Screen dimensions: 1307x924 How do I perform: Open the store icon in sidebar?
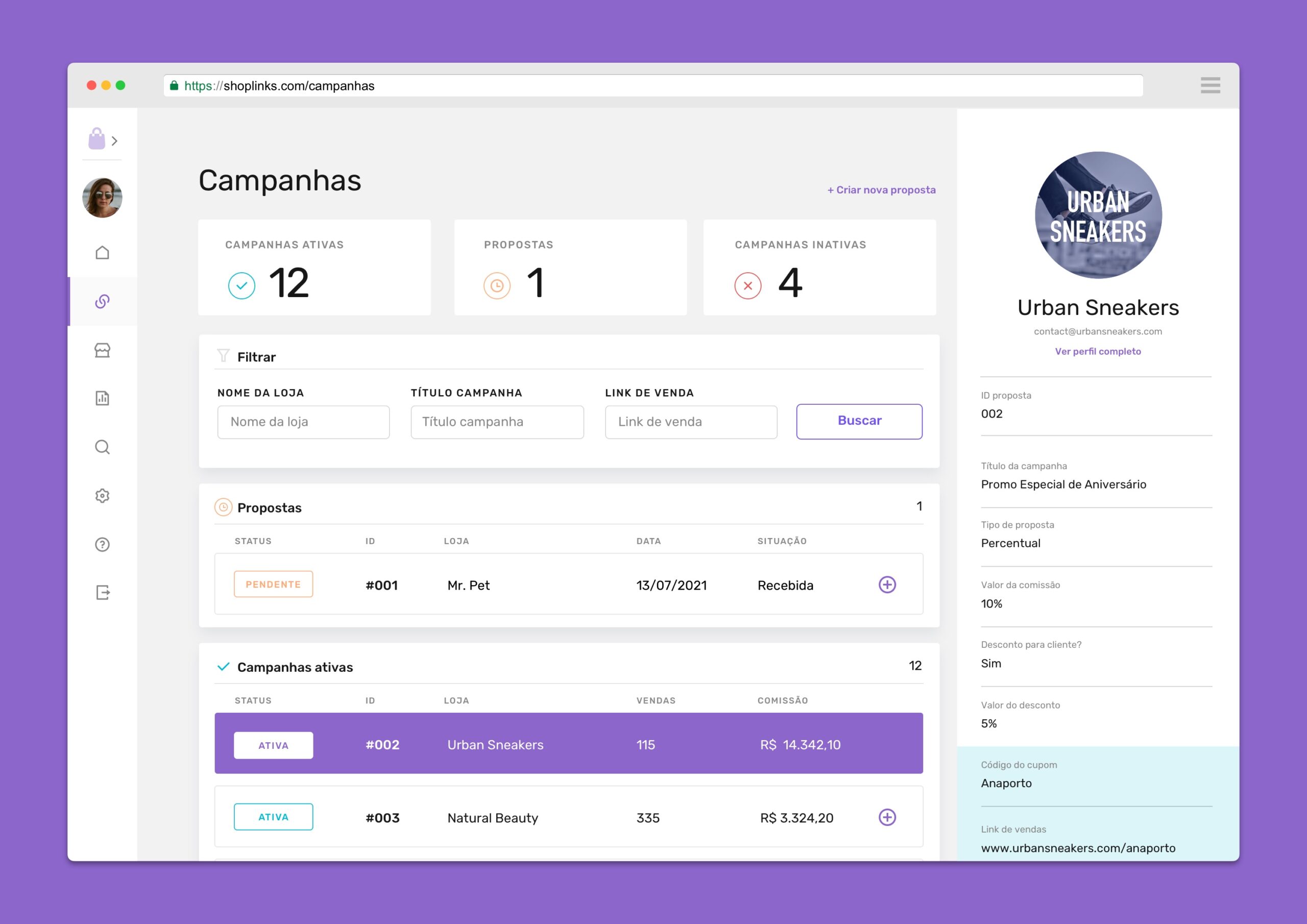pos(103,350)
